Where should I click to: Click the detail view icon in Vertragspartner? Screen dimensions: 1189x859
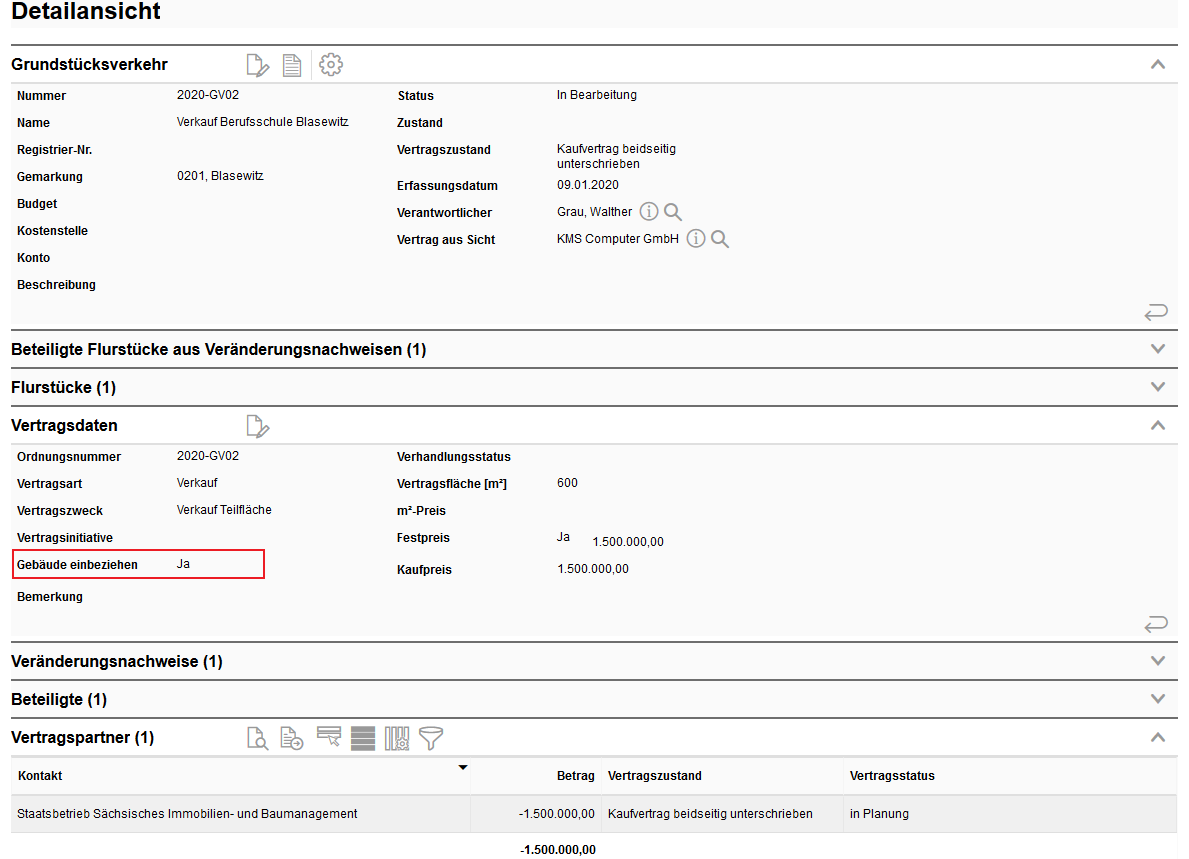(x=258, y=738)
